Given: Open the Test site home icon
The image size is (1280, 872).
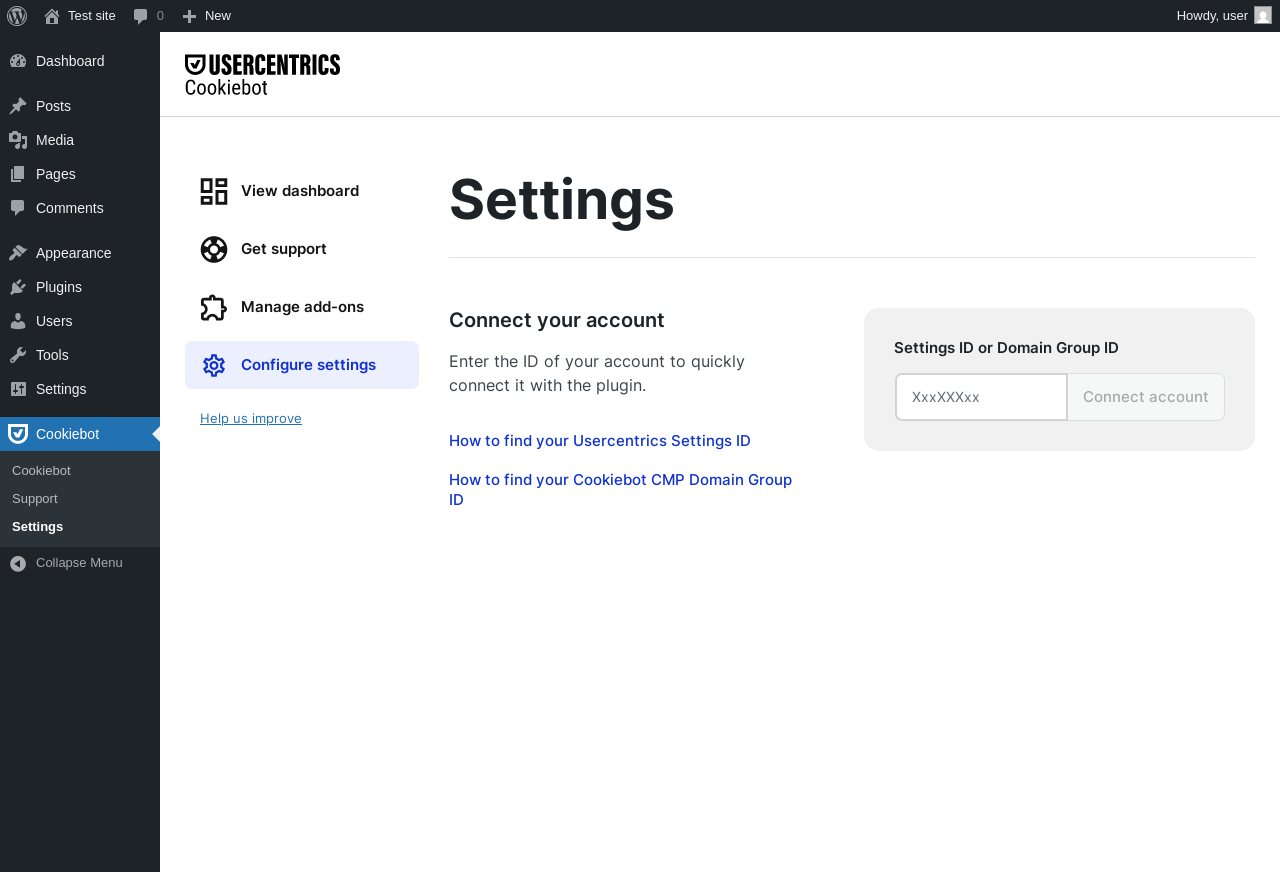Looking at the screenshot, I should click(52, 16).
